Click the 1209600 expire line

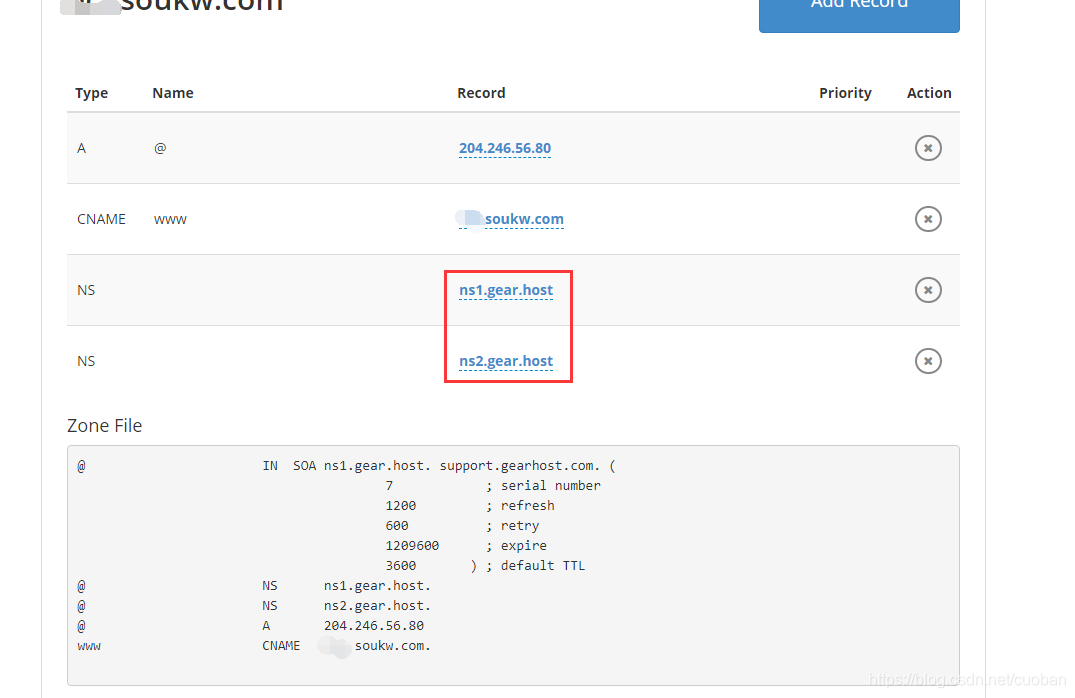(x=466, y=546)
